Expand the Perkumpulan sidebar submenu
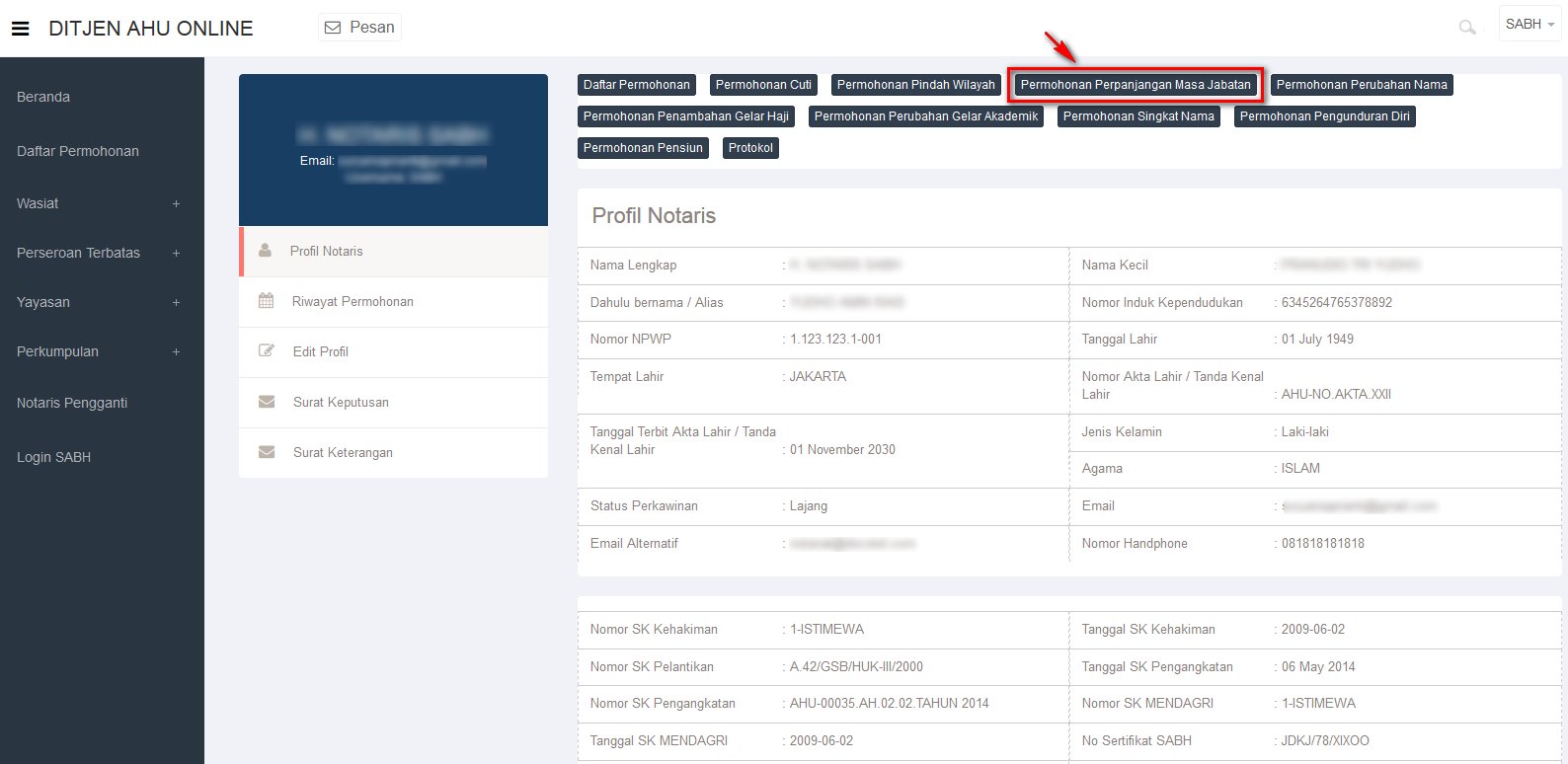Image resolution: width=1568 pixels, height=764 pixels. pyautogui.click(x=176, y=351)
